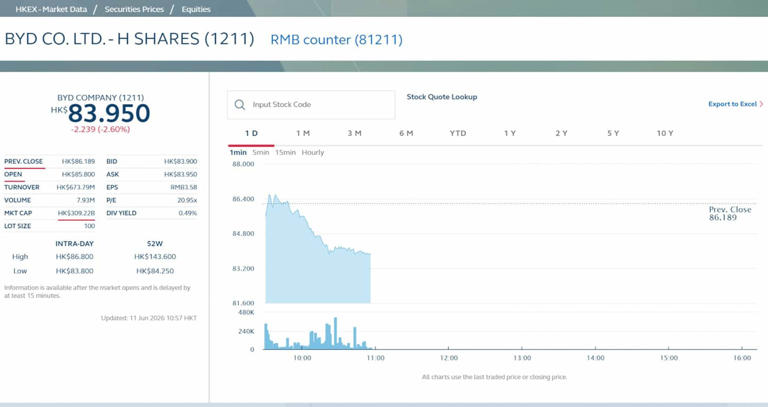The width and height of the screenshot is (768, 407).
Task: Open the 1 M chart range tab
Action: 303,133
